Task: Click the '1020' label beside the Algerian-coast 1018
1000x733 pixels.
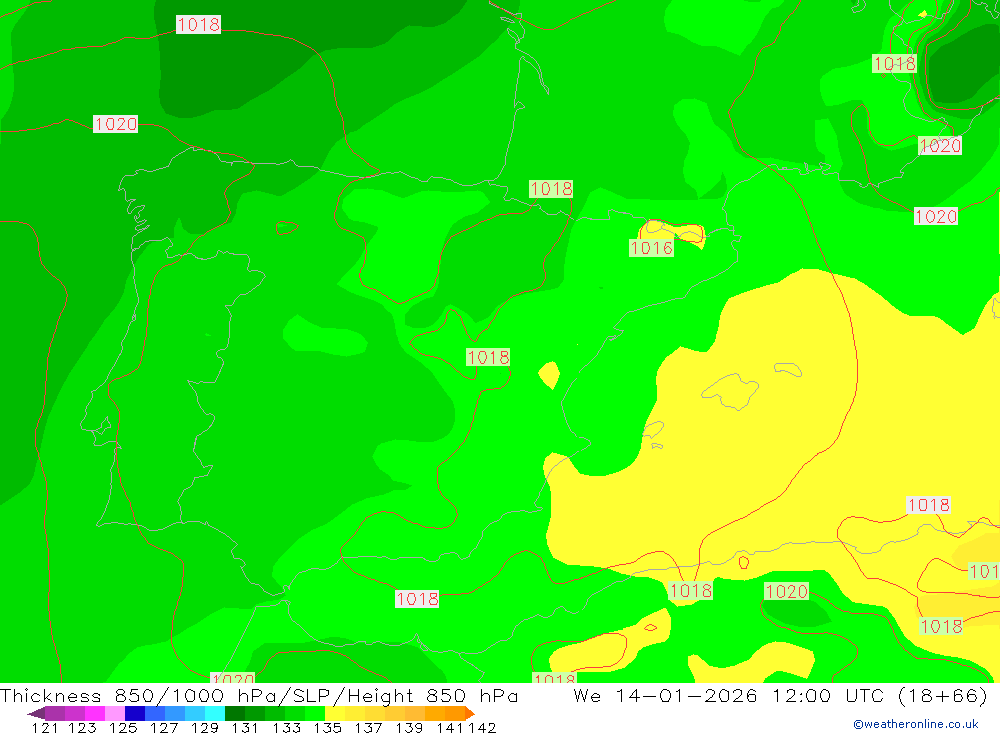Action: coord(786,591)
